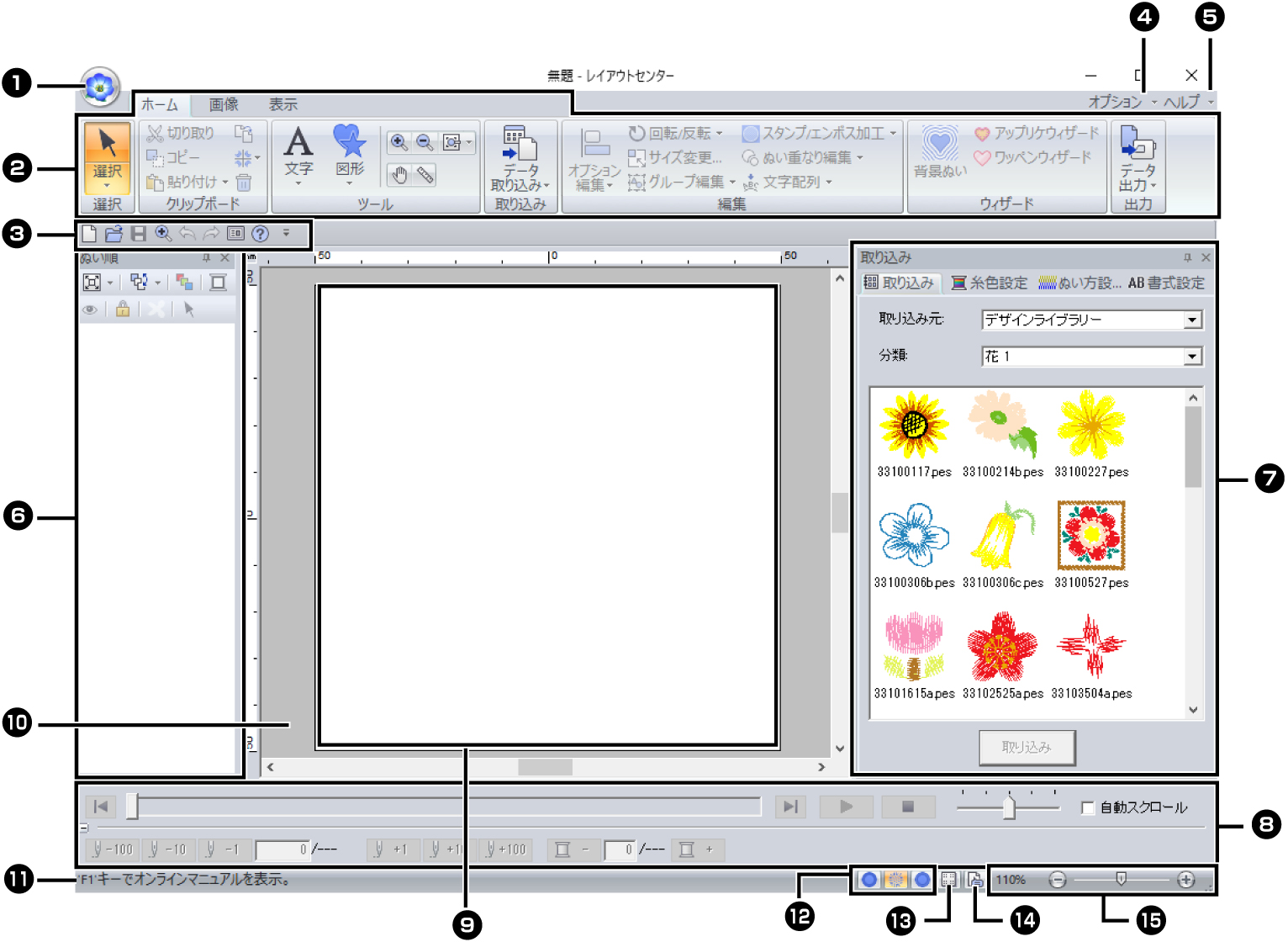Click the lock icon in sewing order pane

123,309
